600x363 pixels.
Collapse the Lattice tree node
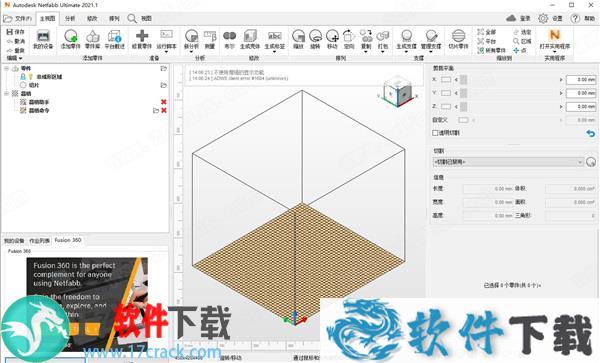point(7,93)
